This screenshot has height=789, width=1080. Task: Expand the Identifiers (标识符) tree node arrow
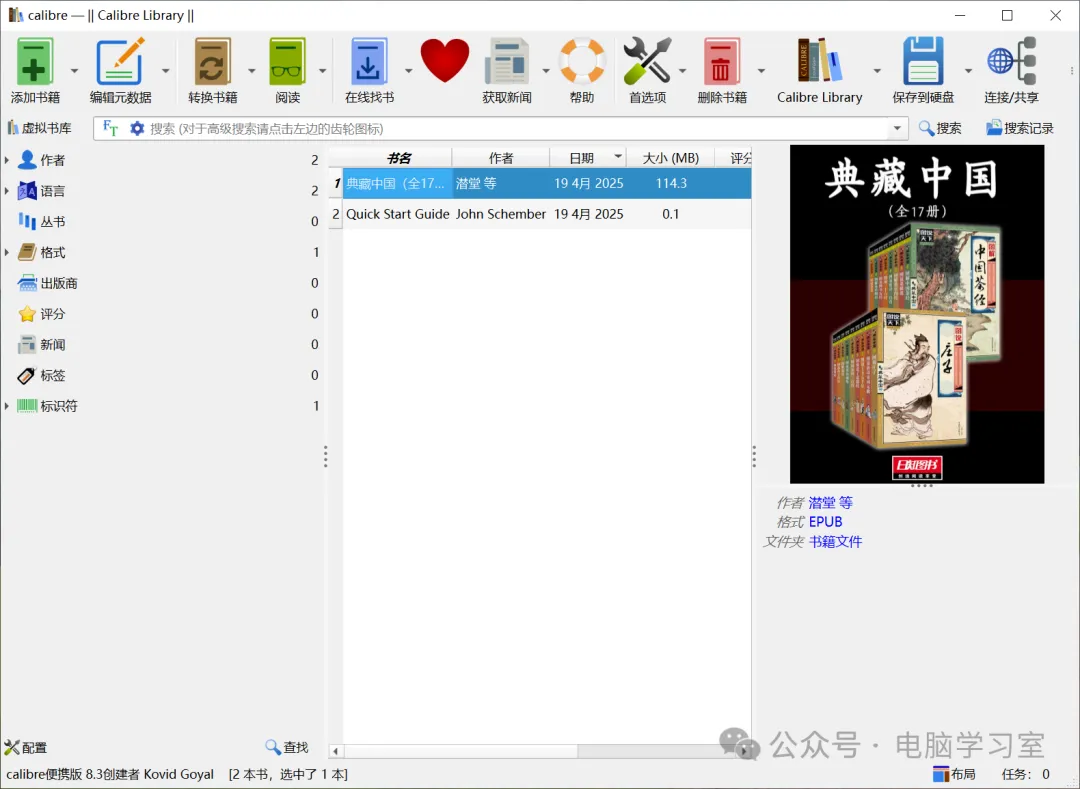pos(7,406)
